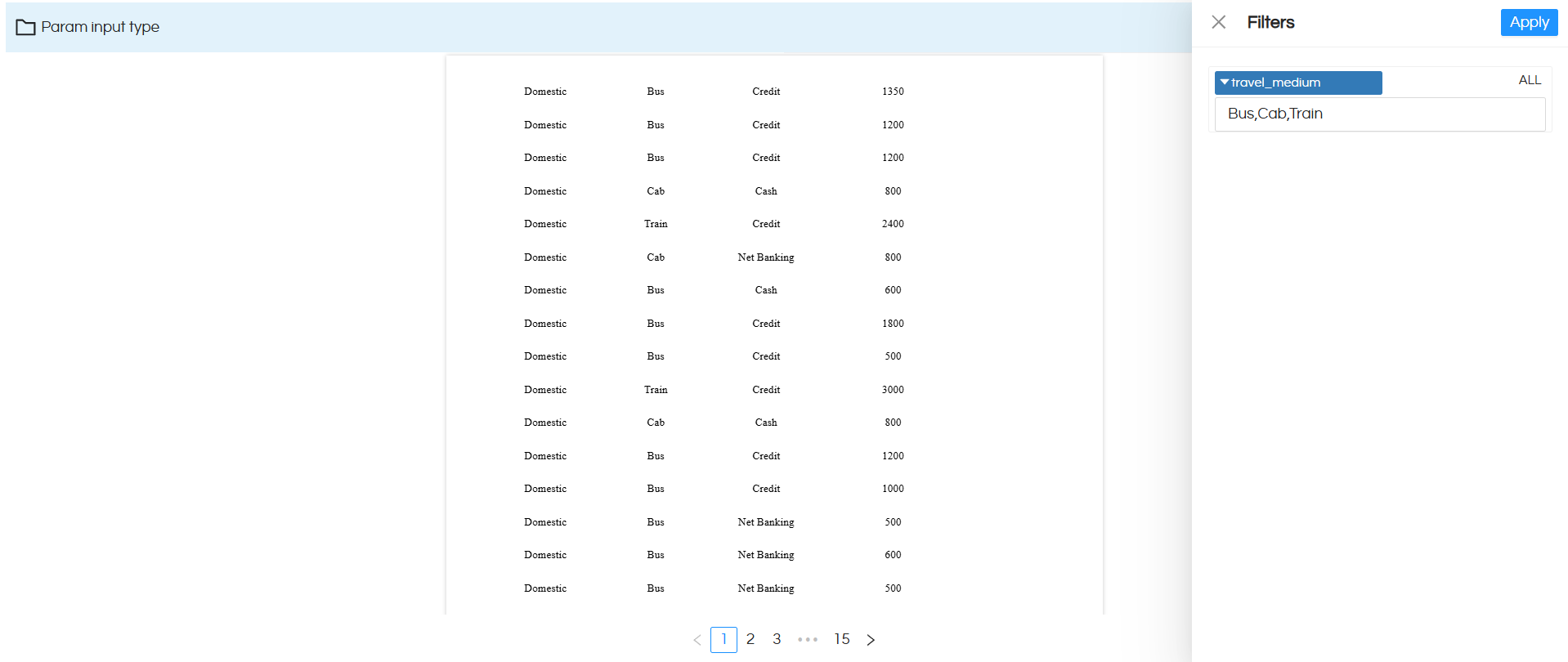Edit the Bus,Cab,Train filter value field
The height and width of the screenshot is (662, 1568).
pos(1380,114)
